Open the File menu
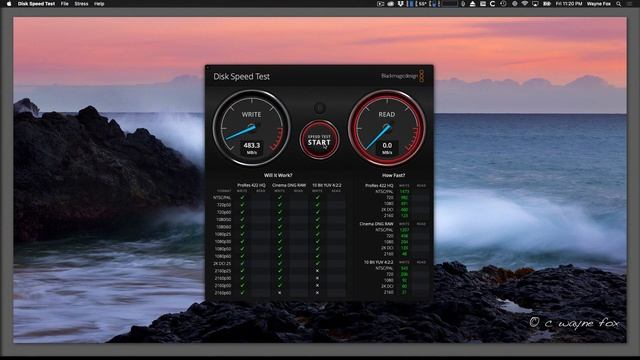Screen dimensions: 640x360 click(64, 4)
